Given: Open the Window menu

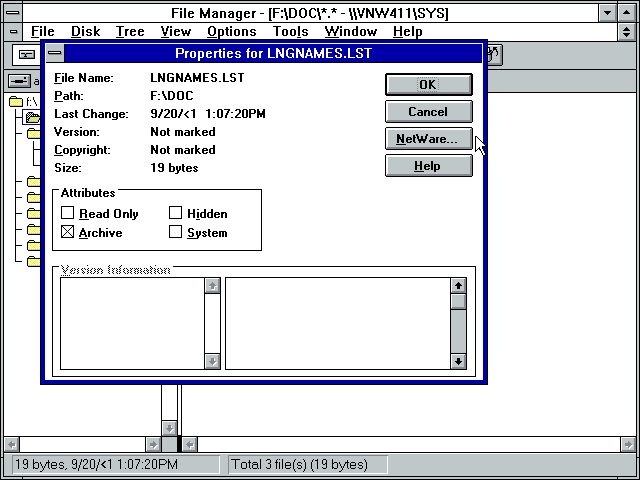Looking at the screenshot, I should click(351, 31).
